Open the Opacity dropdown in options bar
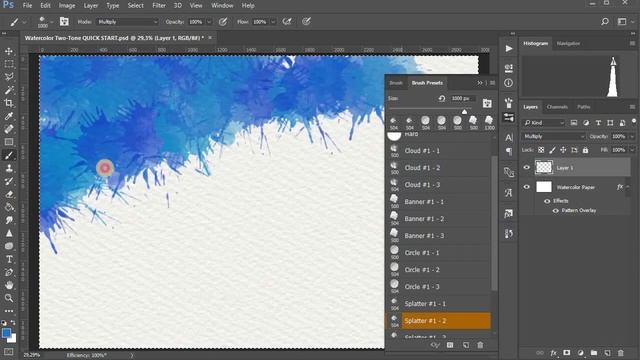640x360 pixels. pyautogui.click(x=209, y=22)
